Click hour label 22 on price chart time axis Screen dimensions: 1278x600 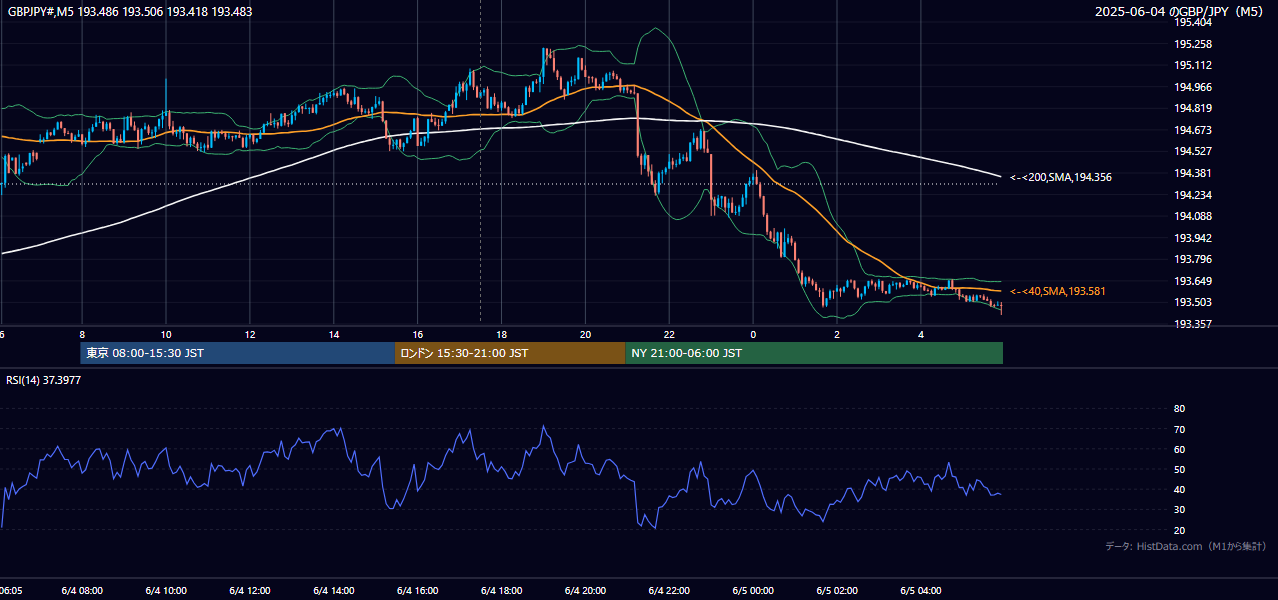tap(669, 335)
